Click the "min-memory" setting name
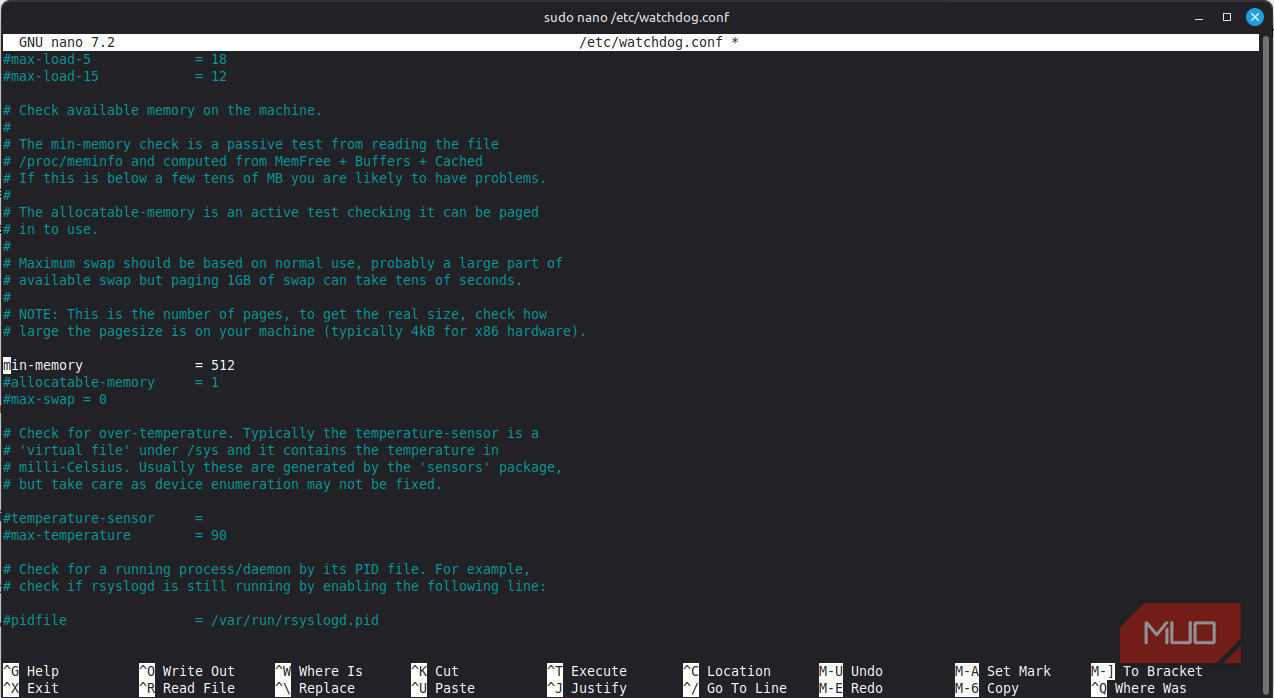Viewport: 1274px width, 698px height. pyautogui.click(x=43, y=365)
